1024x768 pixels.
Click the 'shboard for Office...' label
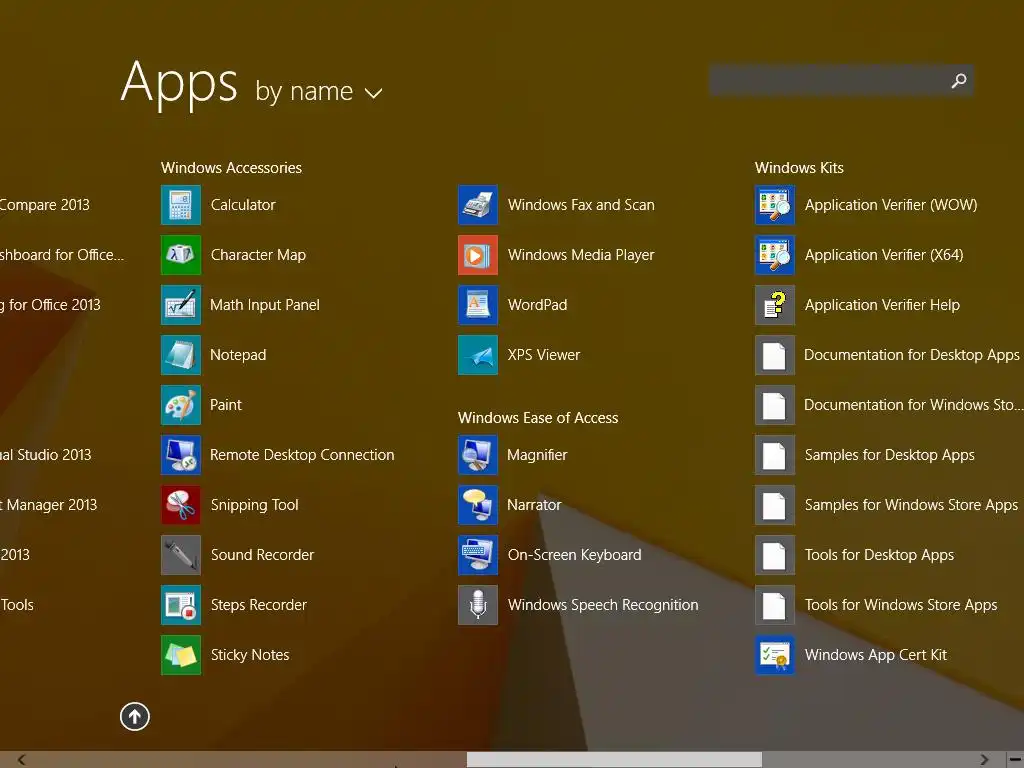(x=61, y=255)
